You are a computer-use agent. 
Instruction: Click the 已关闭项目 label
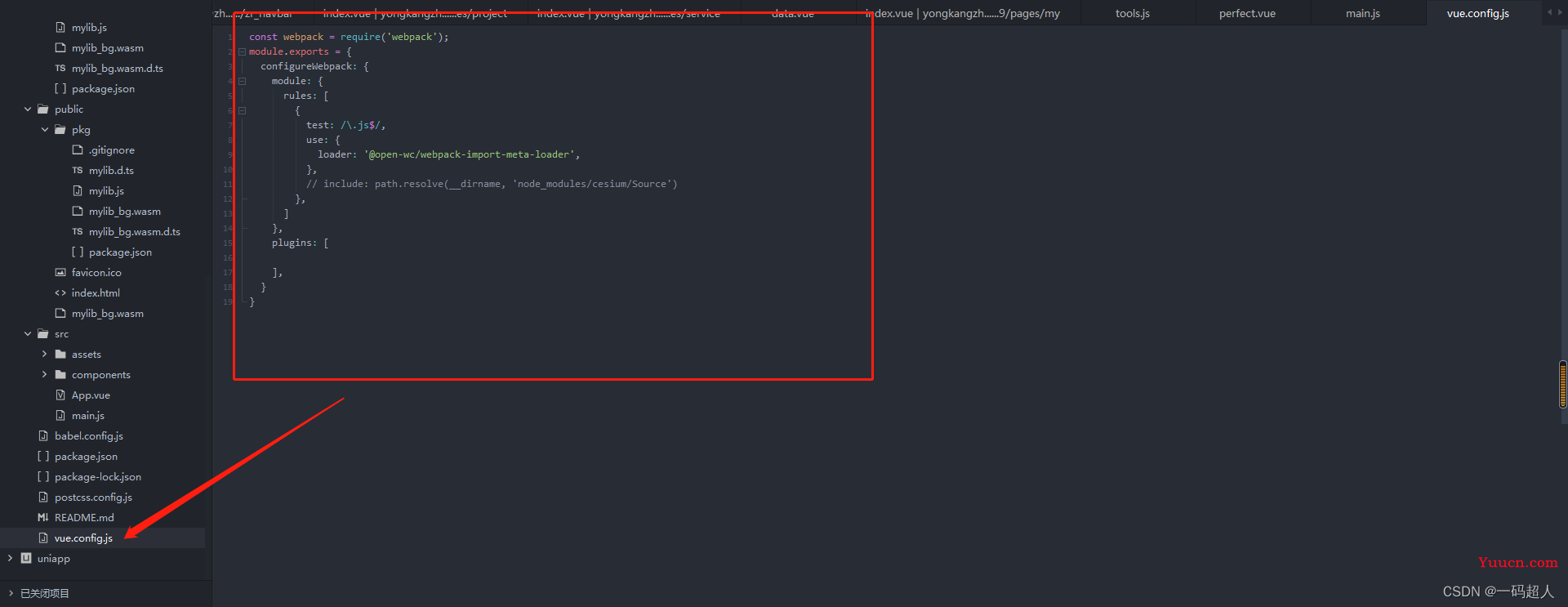(45, 594)
